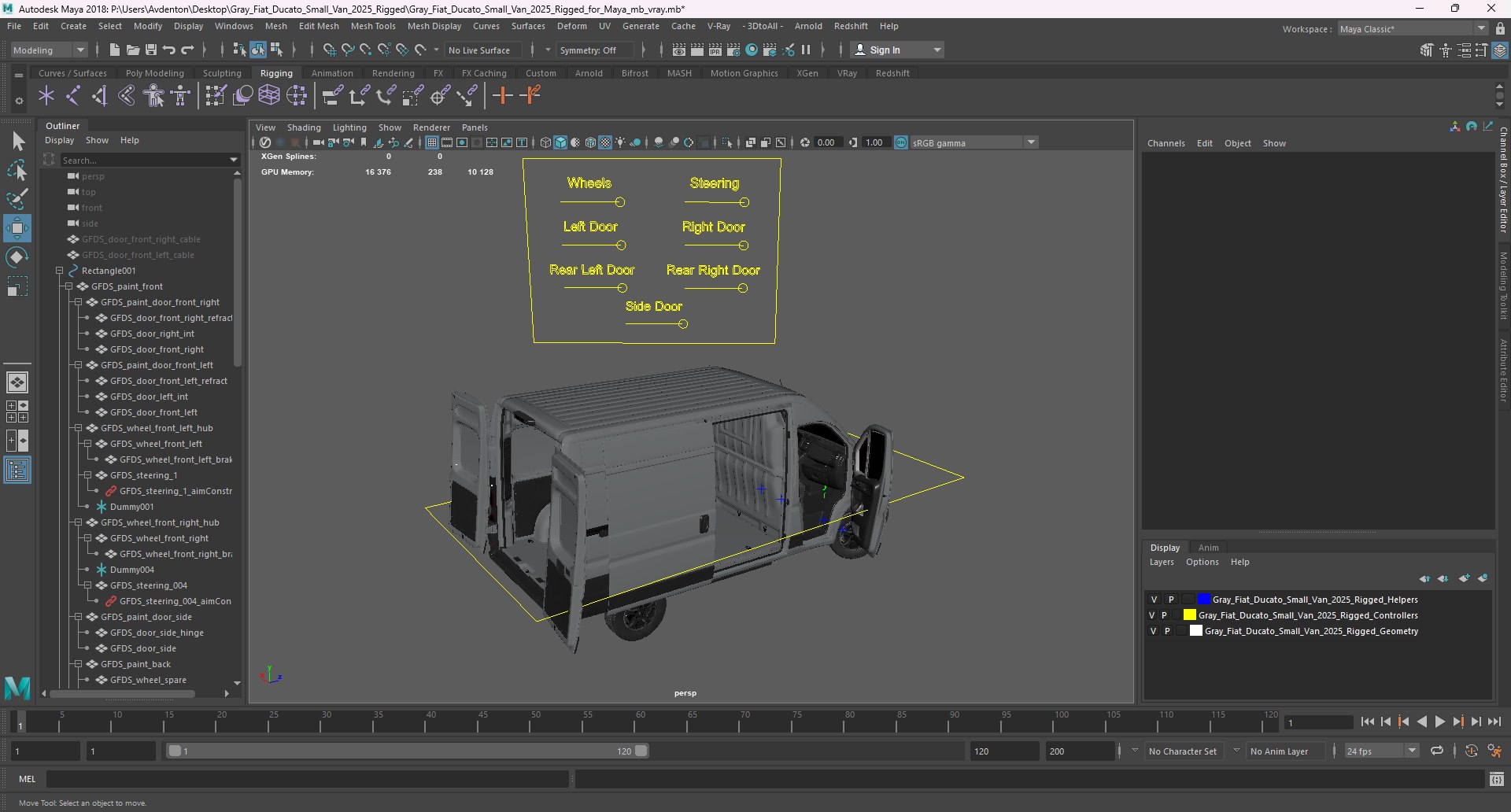Click Play forwards in playback controls
The image size is (1511, 812).
point(1439,722)
